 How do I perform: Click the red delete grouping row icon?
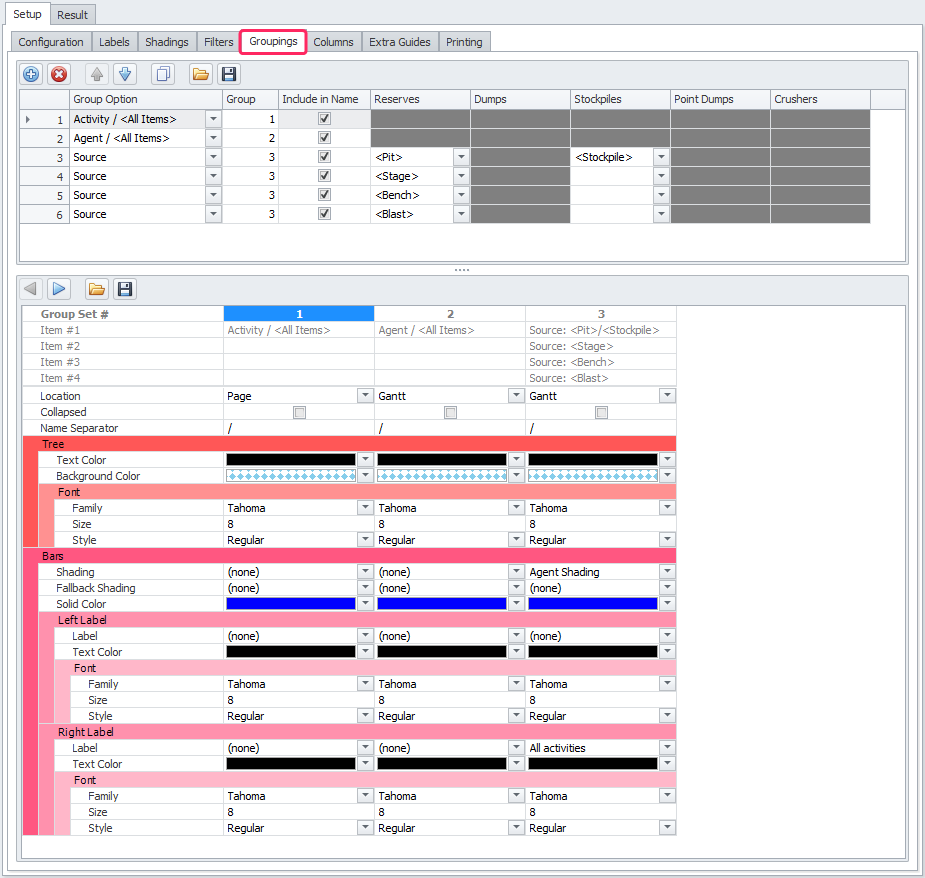tap(59, 74)
